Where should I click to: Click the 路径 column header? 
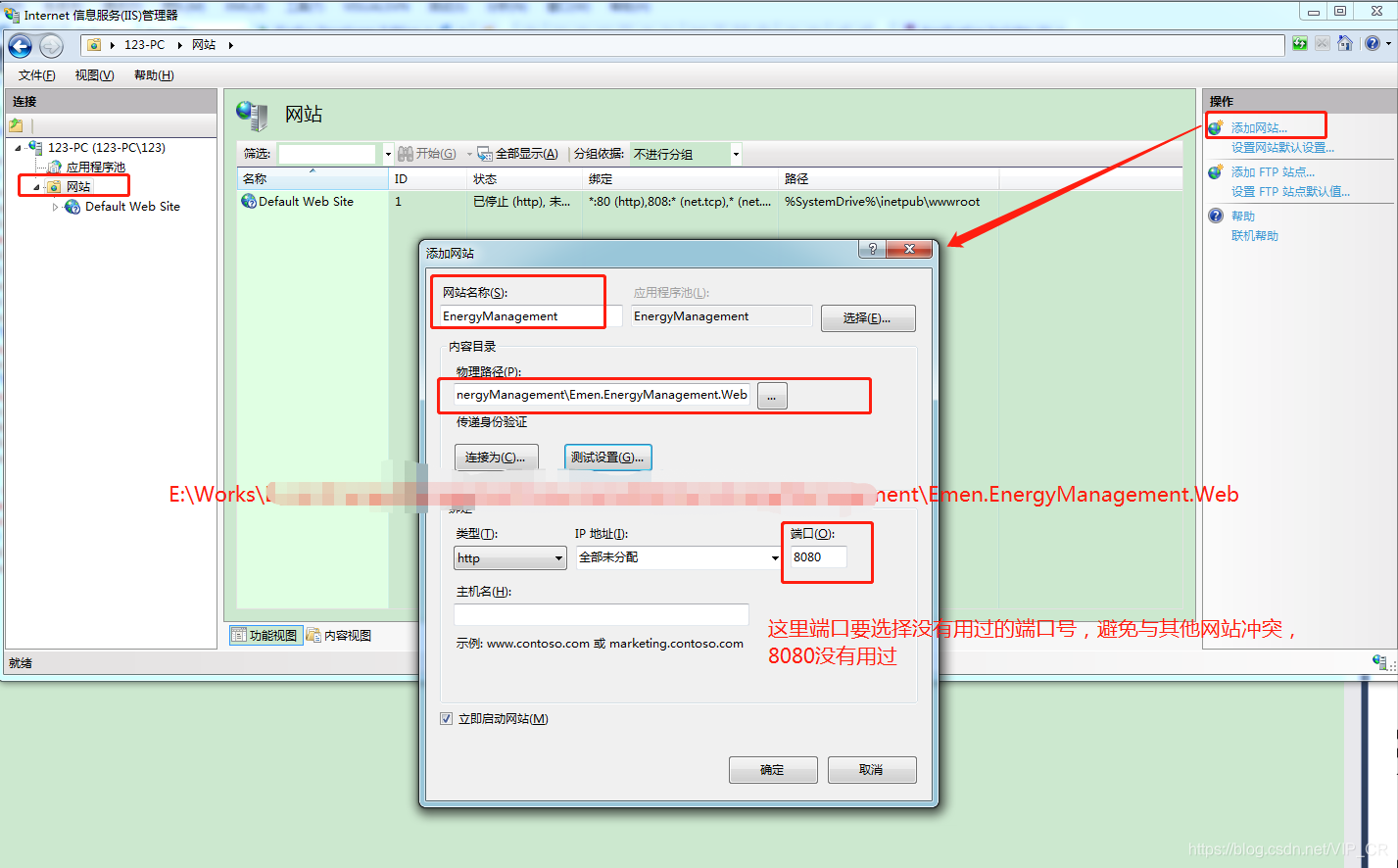pyautogui.click(x=889, y=179)
